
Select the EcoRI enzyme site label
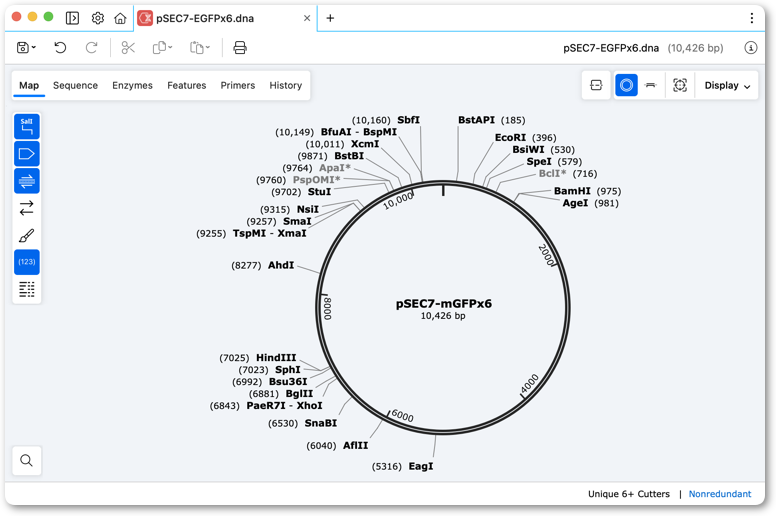[510, 138]
